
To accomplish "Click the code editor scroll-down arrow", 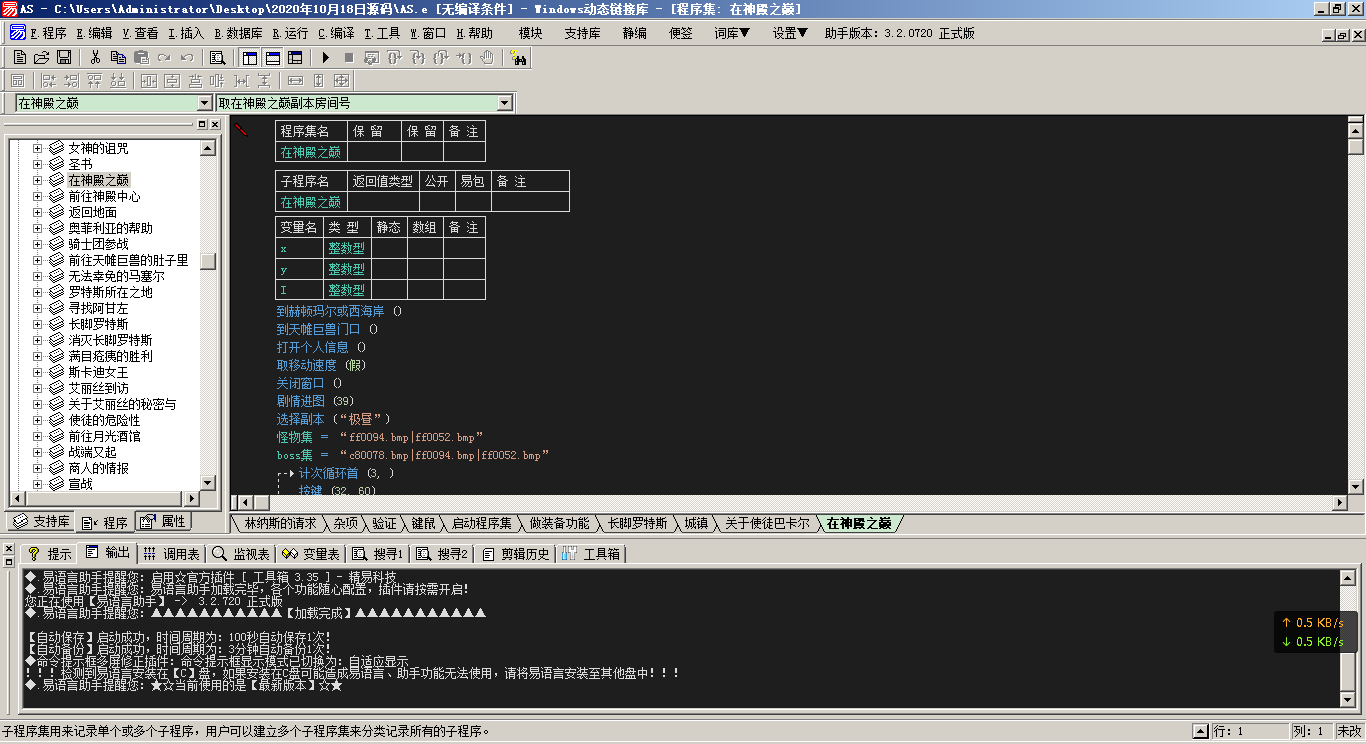I will (1355, 487).
